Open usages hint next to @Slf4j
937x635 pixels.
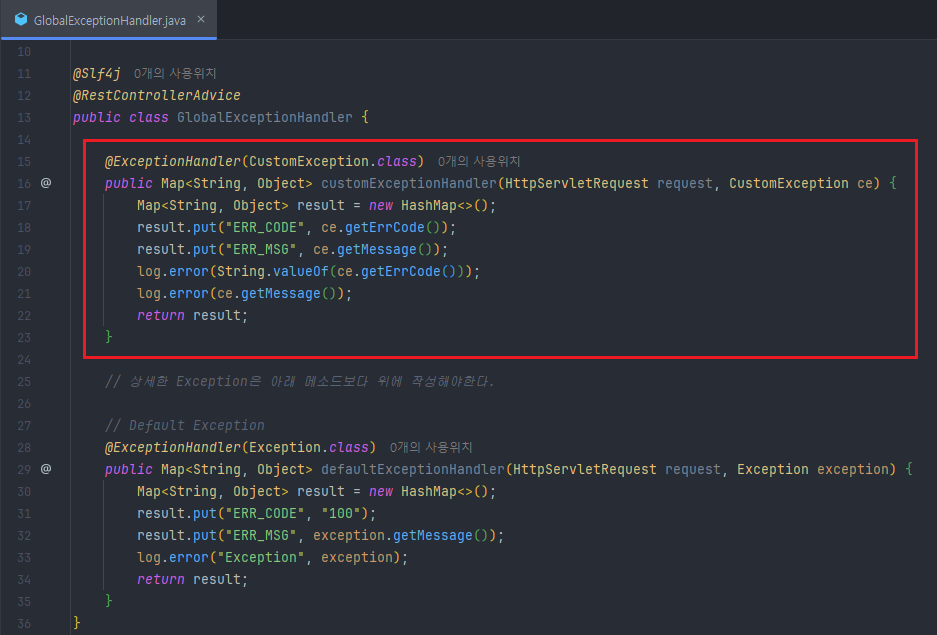(175, 73)
